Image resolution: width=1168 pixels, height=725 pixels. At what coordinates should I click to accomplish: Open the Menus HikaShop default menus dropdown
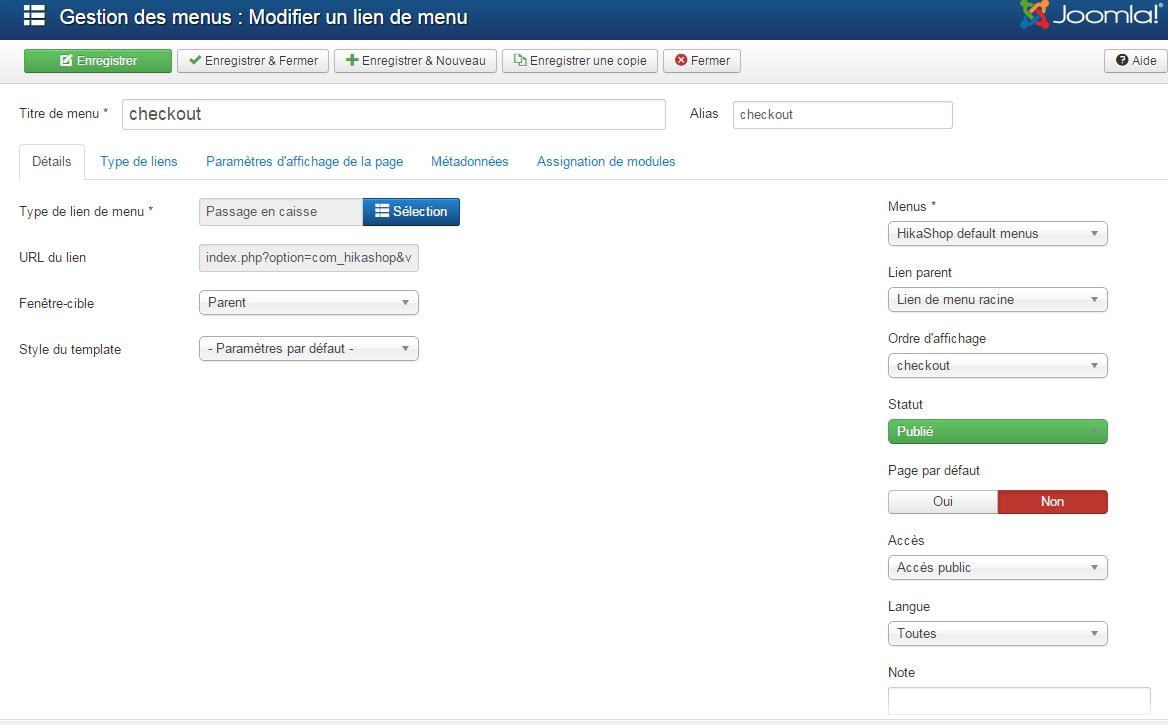(997, 234)
